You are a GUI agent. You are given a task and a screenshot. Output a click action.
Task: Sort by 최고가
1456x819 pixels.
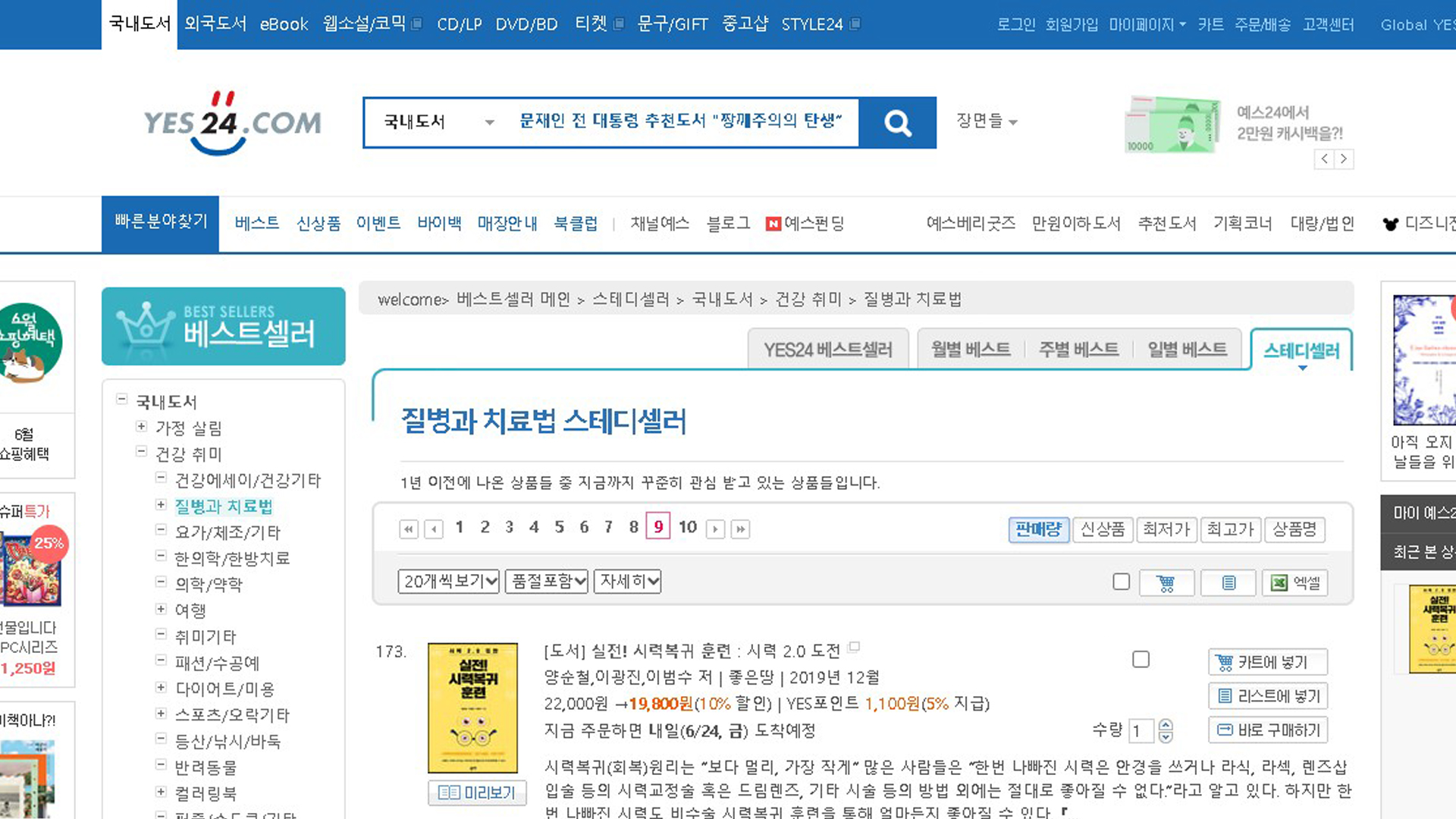pos(1230,529)
